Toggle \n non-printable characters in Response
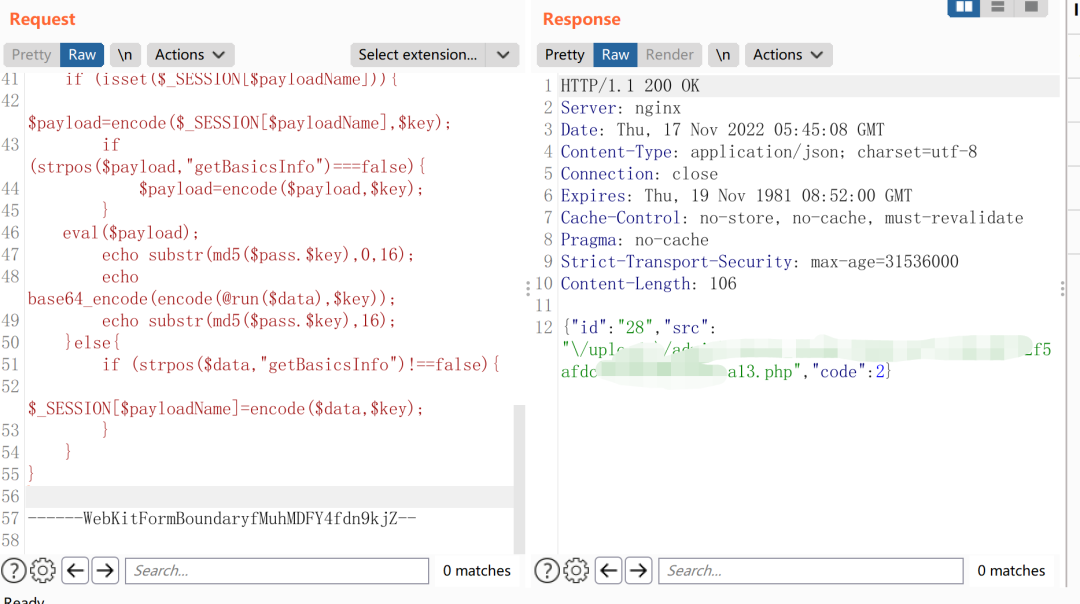 [x=723, y=54]
